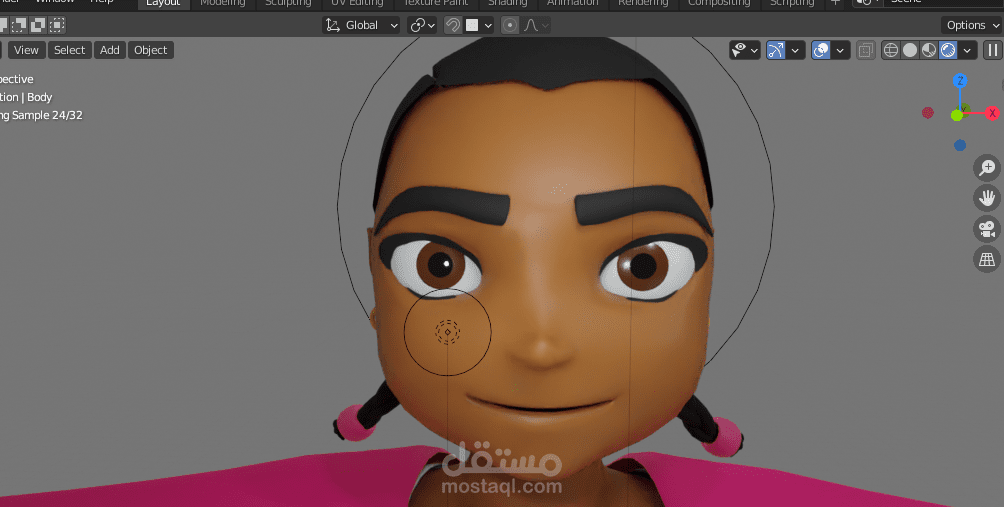Open the View menu
The image size is (1004, 507).
point(26,50)
